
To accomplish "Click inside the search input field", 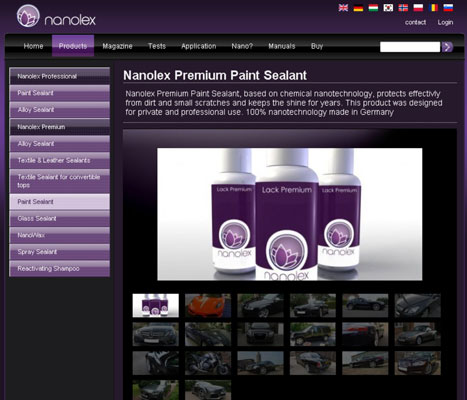I will [x=410, y=47].
